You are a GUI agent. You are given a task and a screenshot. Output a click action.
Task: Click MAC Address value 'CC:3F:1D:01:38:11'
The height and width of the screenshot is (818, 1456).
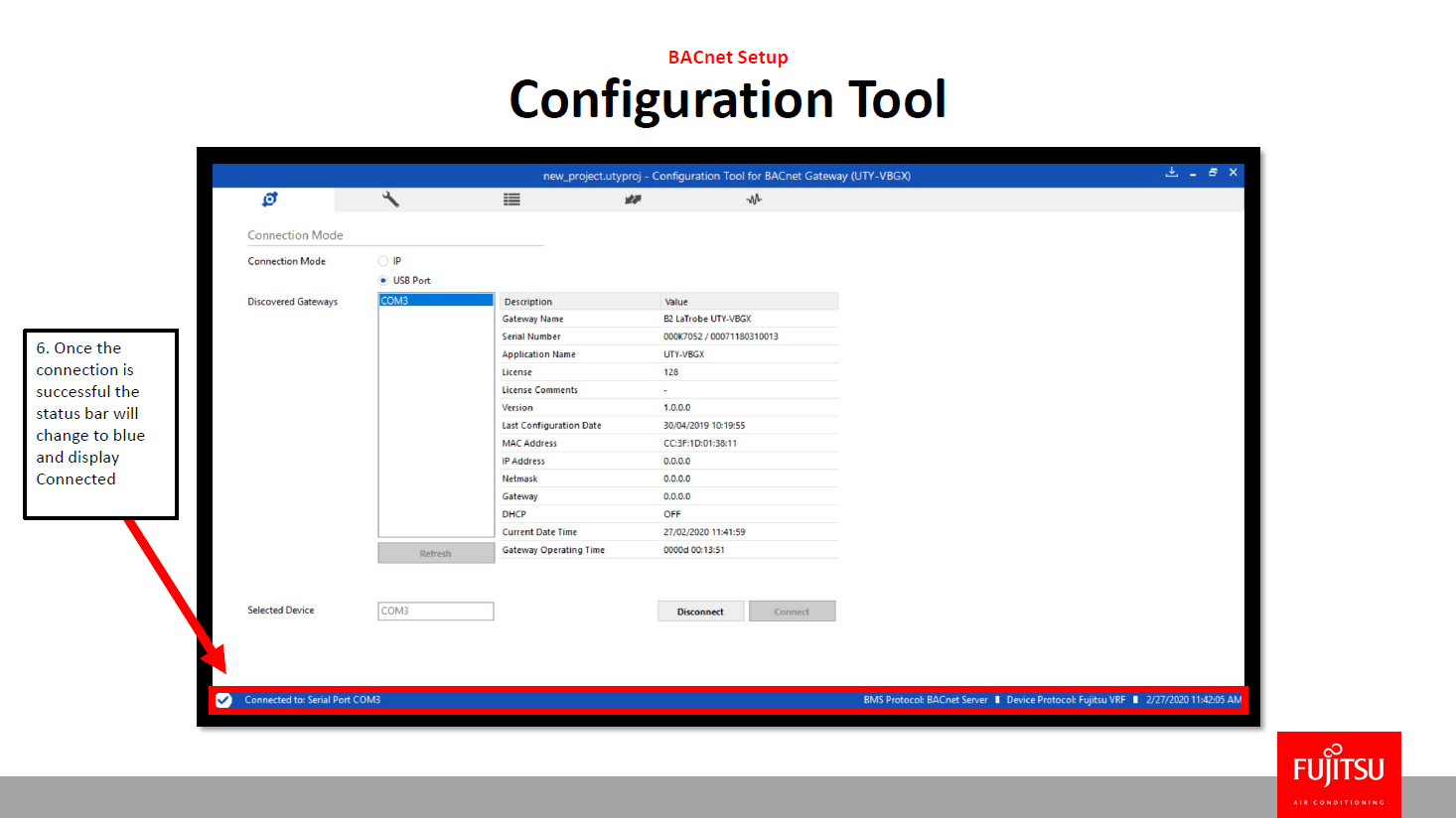tap(700, 444)
